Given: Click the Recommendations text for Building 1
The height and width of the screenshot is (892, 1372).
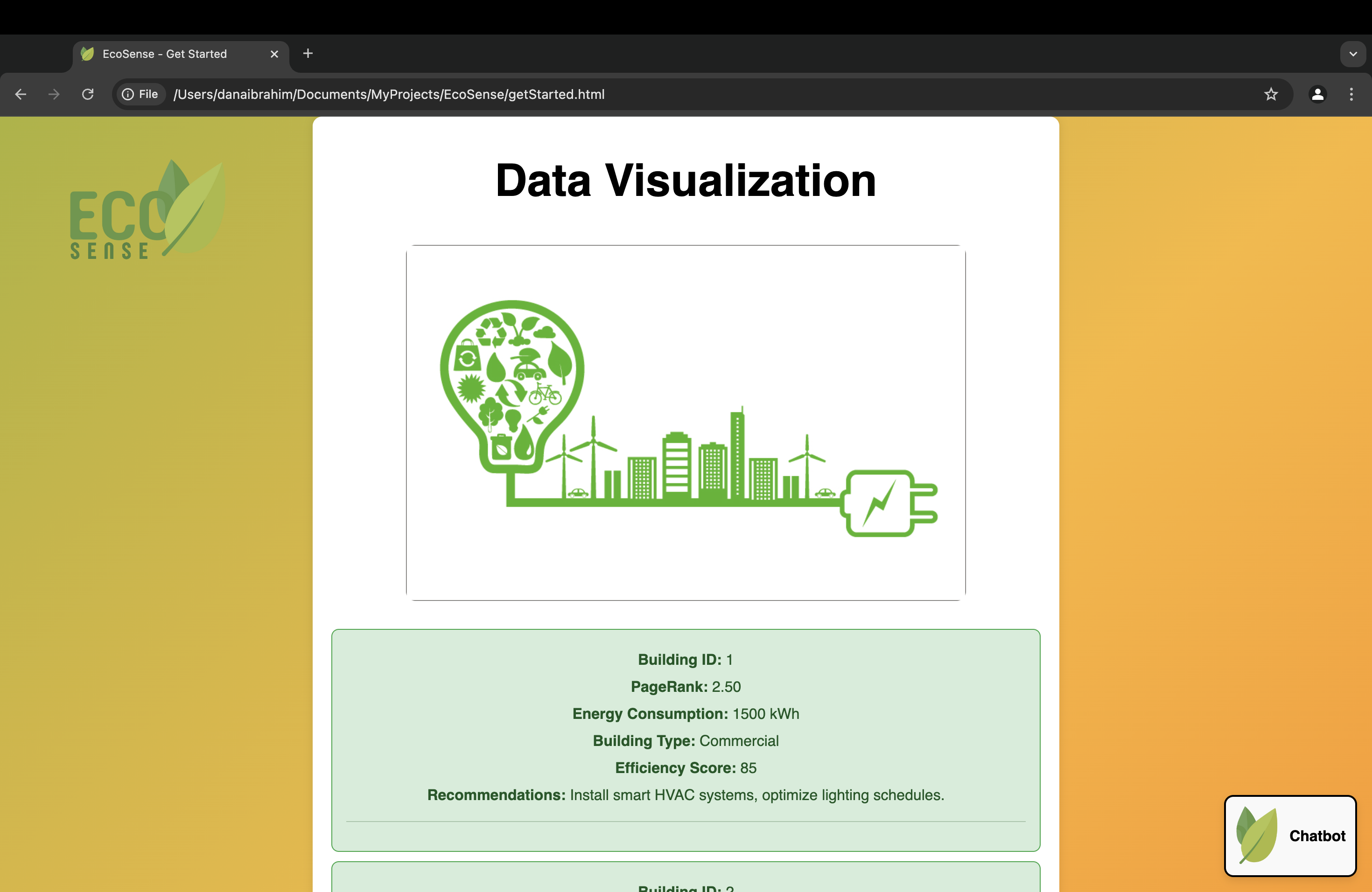Looking at the screenshot, I should pos(686,795).
